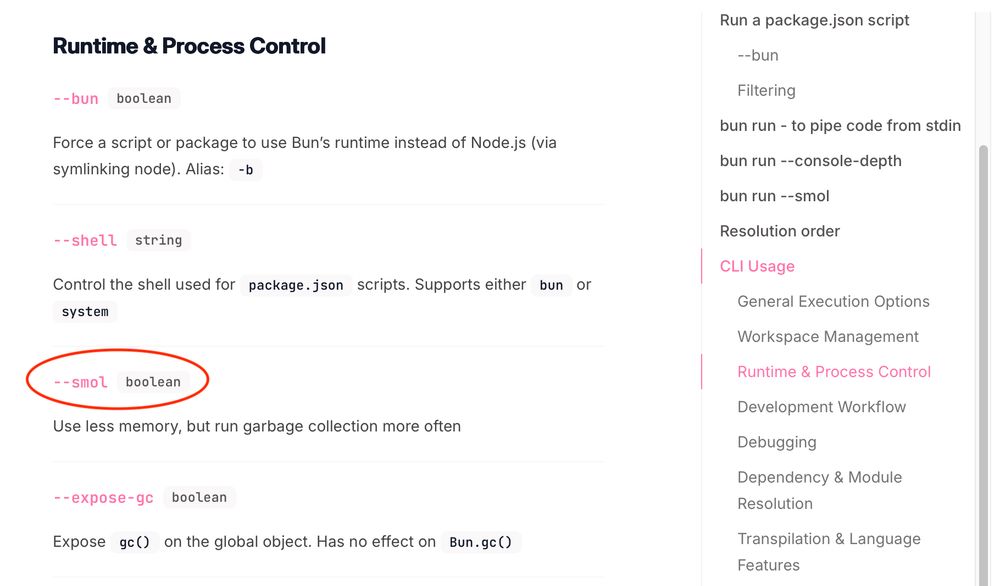Click the --bun entry under Run a package.json script
This screenshot has height=586, width=1000.
tap(757, 55)
